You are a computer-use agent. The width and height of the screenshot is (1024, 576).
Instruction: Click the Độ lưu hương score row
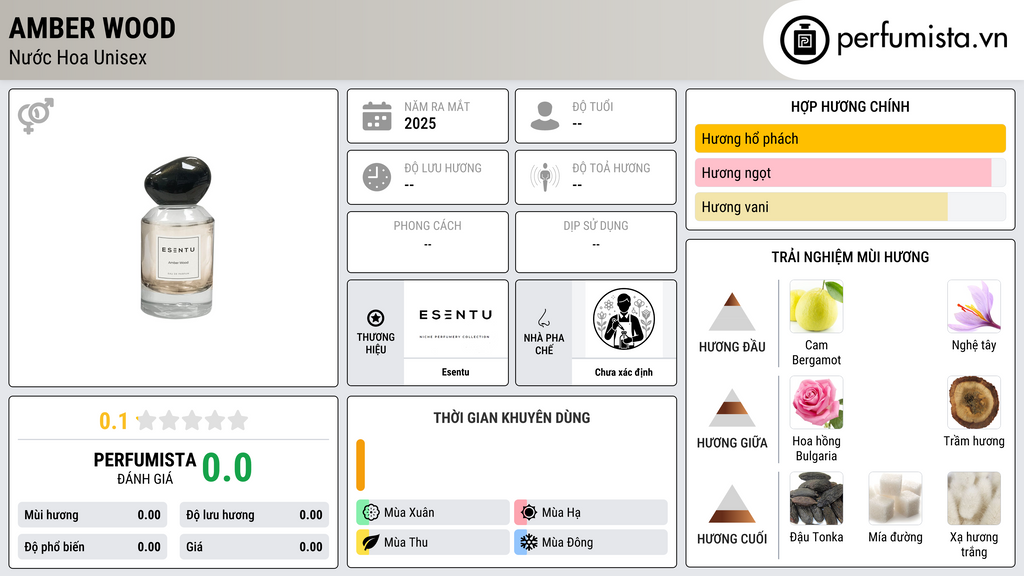(x=254, y=515)
